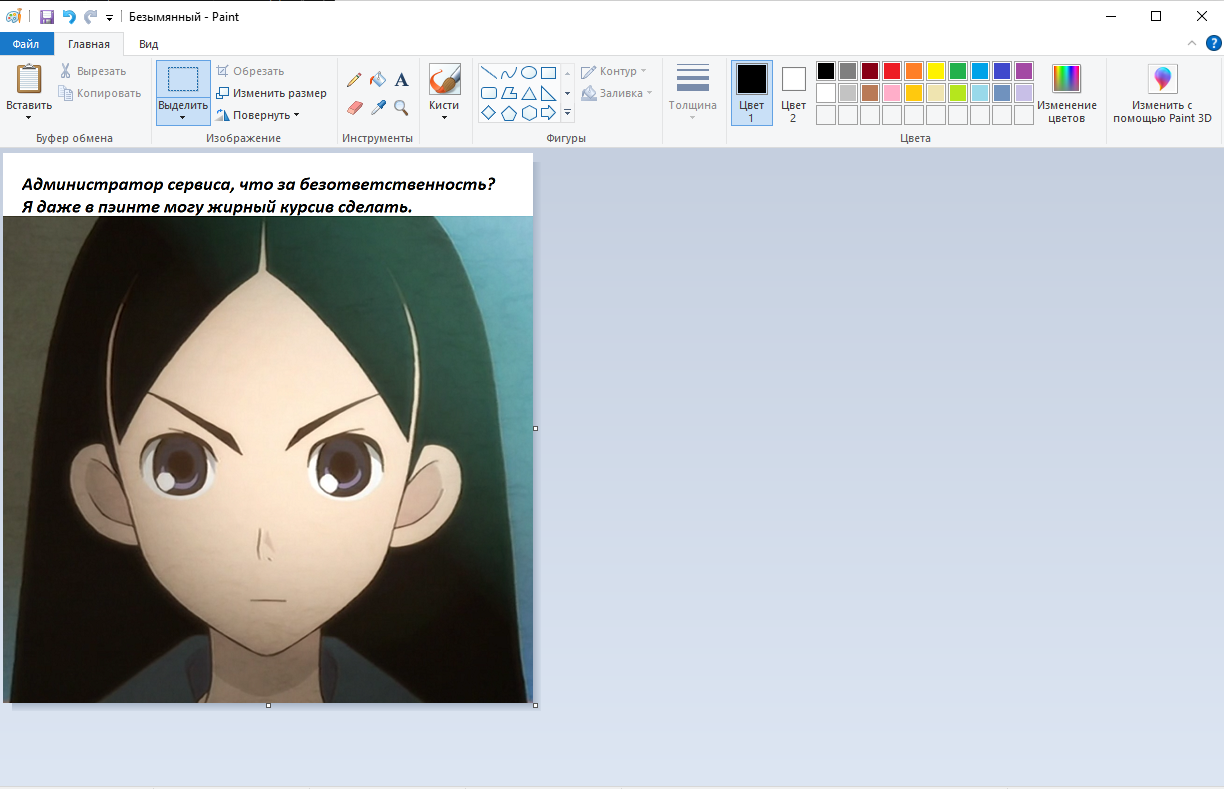Open the Кисти dropdown arrow
The image size is (1224, 789).
click(444, 117)
